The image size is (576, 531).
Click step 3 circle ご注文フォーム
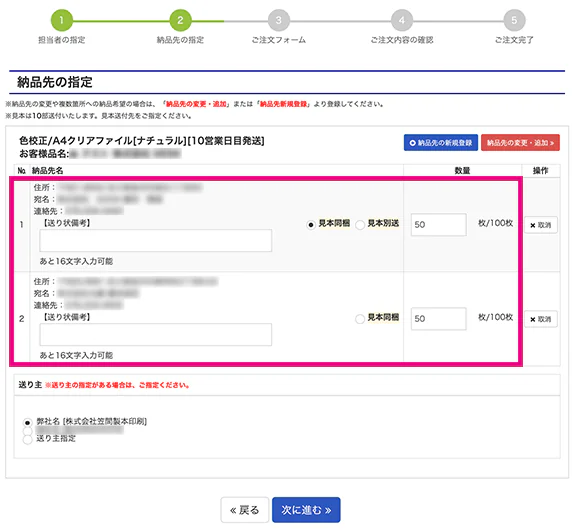tap(278, 20)
